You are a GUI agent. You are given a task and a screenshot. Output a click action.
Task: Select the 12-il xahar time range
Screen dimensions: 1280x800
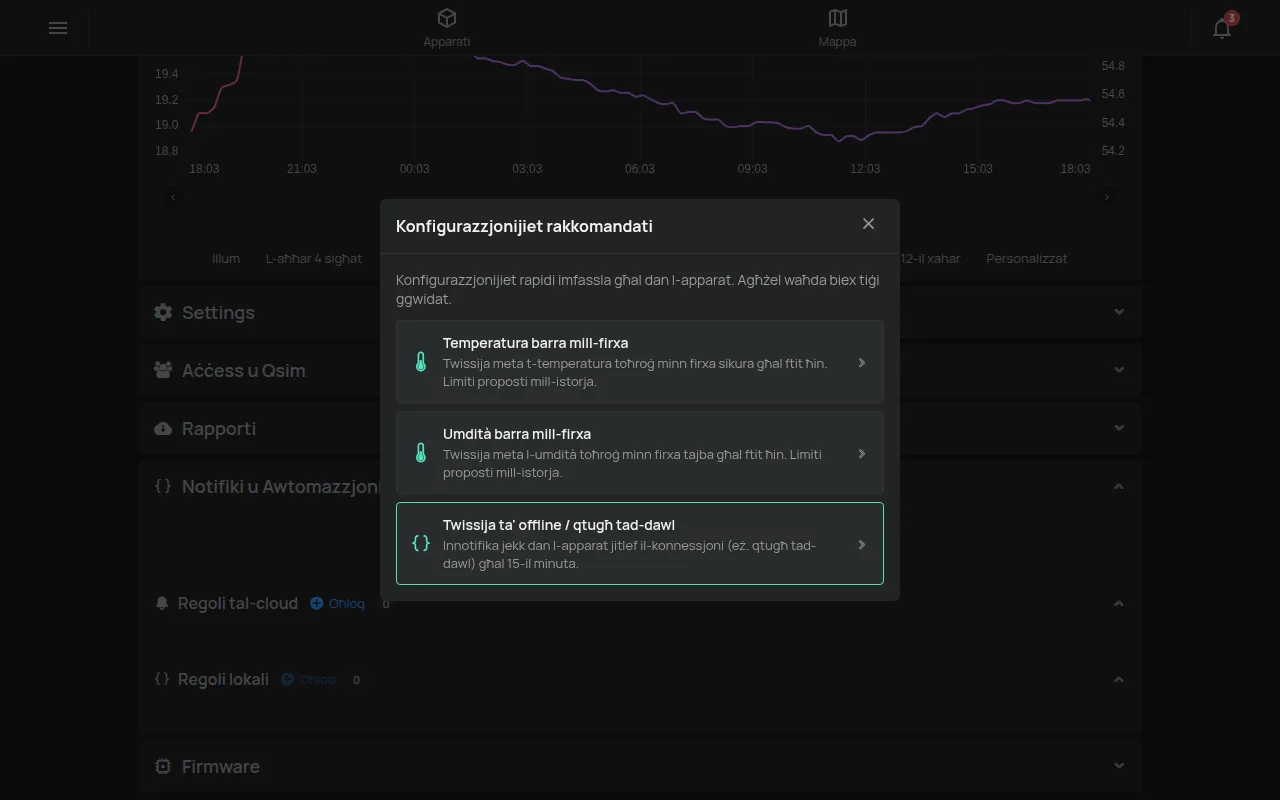coord(930,258)
